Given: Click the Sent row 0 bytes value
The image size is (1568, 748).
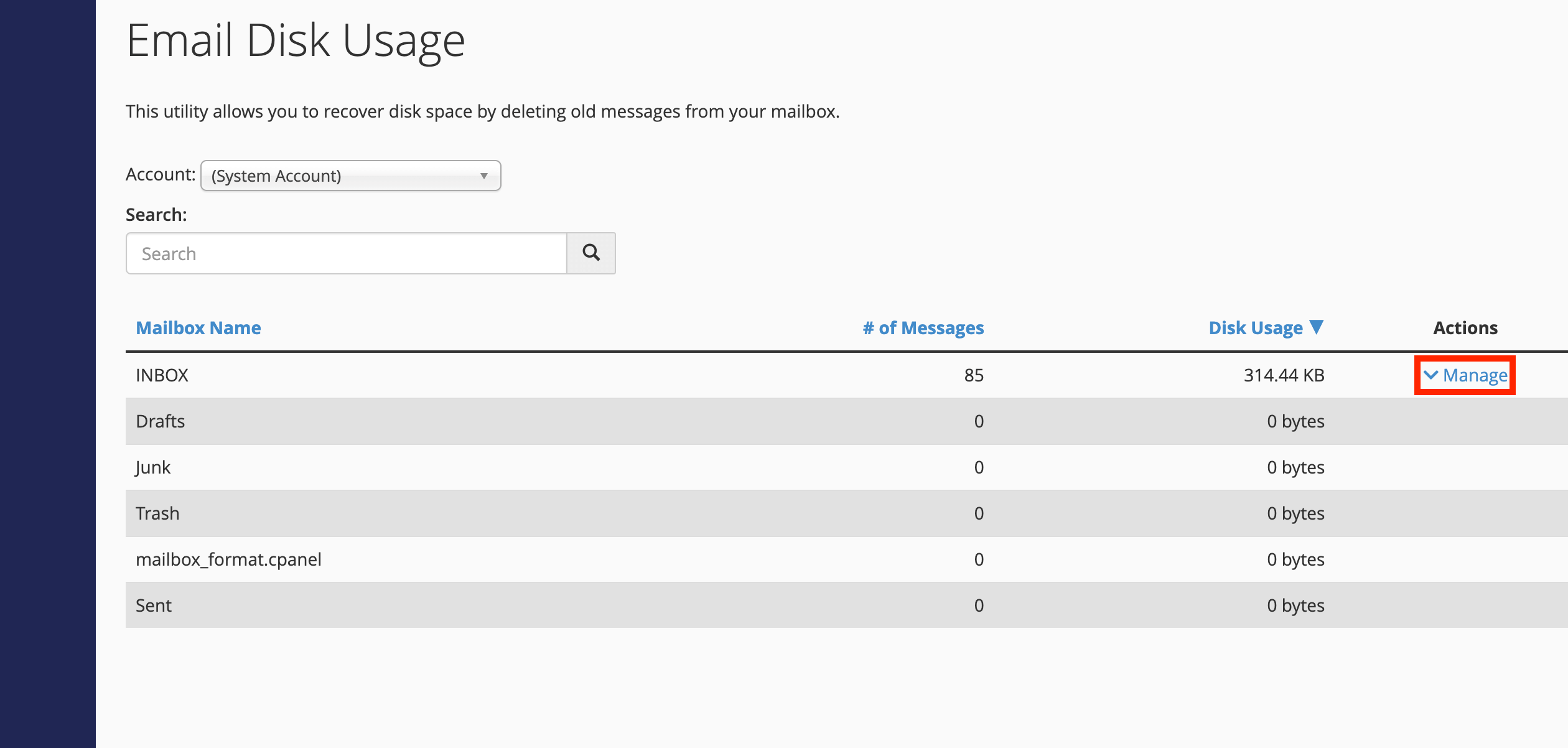Looking at the screenshot, I should coord(1296,605).
